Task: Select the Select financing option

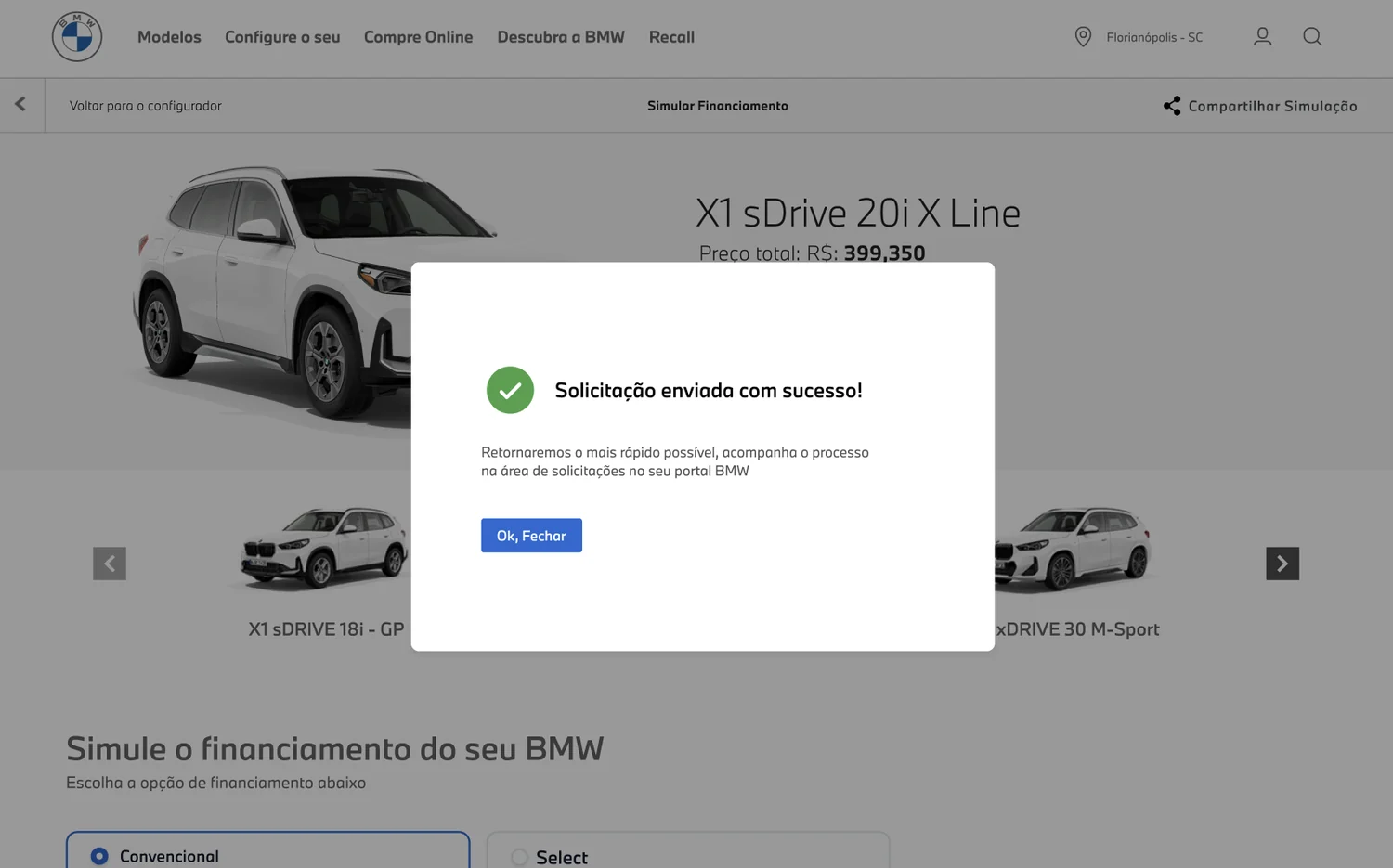Action: tap(688, 851)
